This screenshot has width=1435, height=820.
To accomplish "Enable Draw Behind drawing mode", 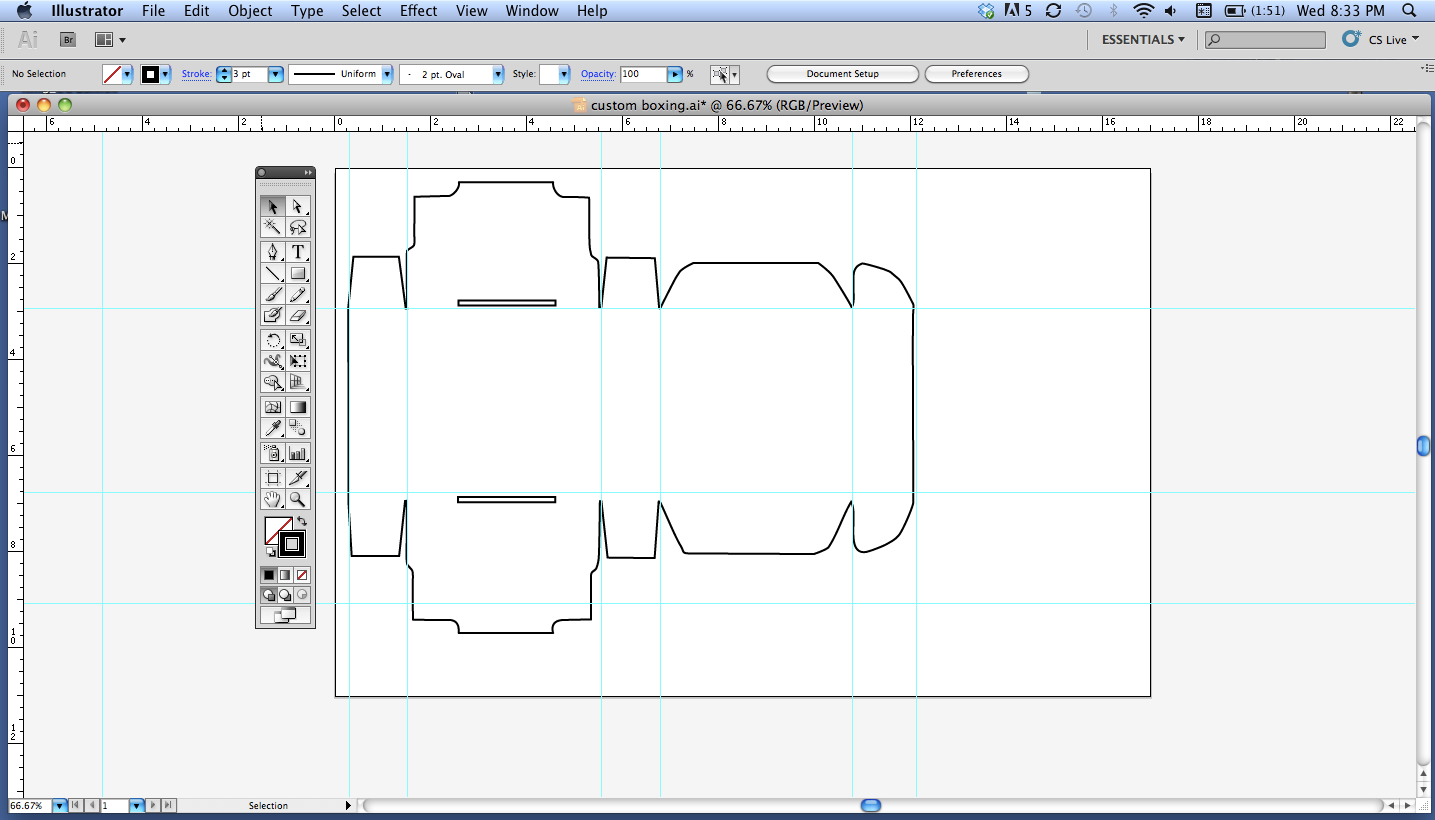I will pyautogui.click(x=285, y=595).
